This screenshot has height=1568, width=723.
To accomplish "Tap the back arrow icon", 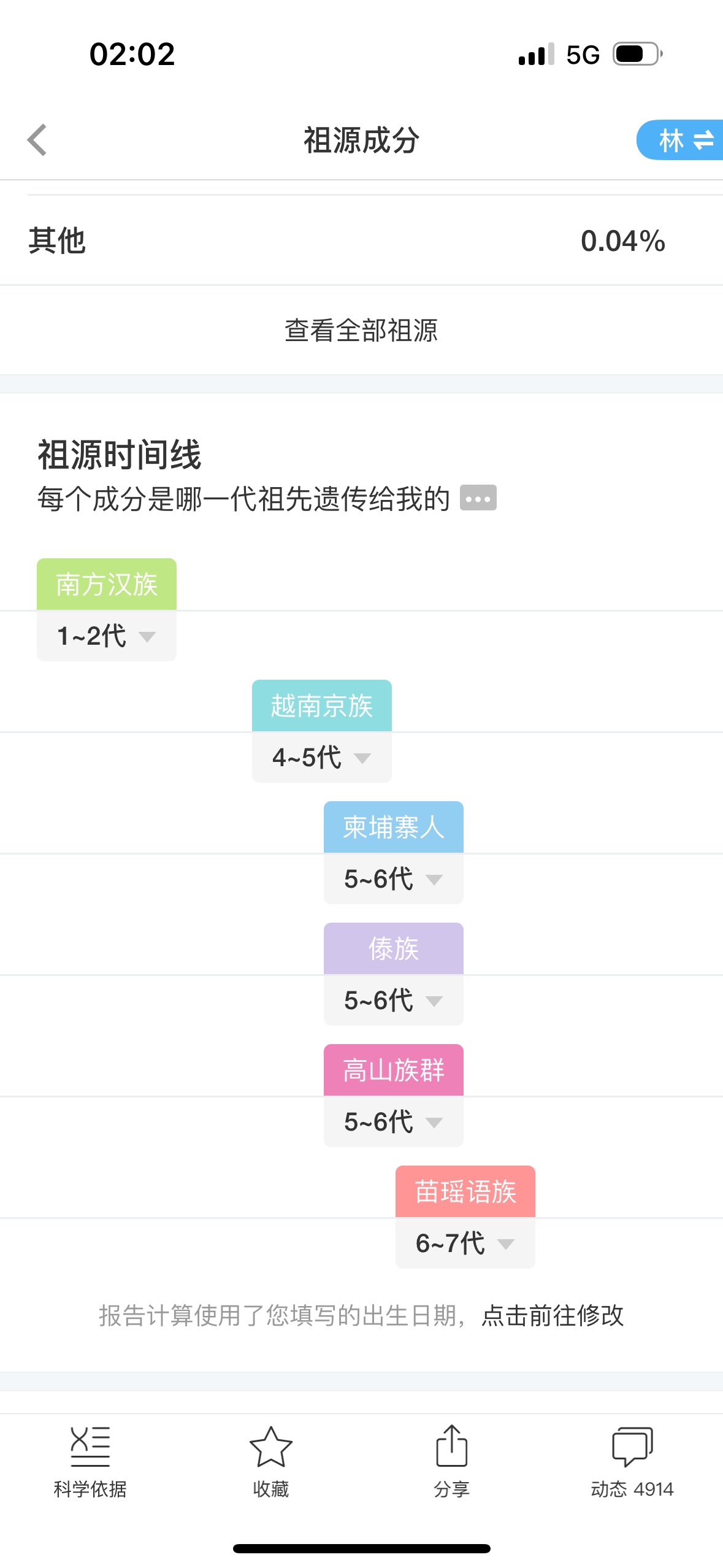I will [x=37, y=140].
